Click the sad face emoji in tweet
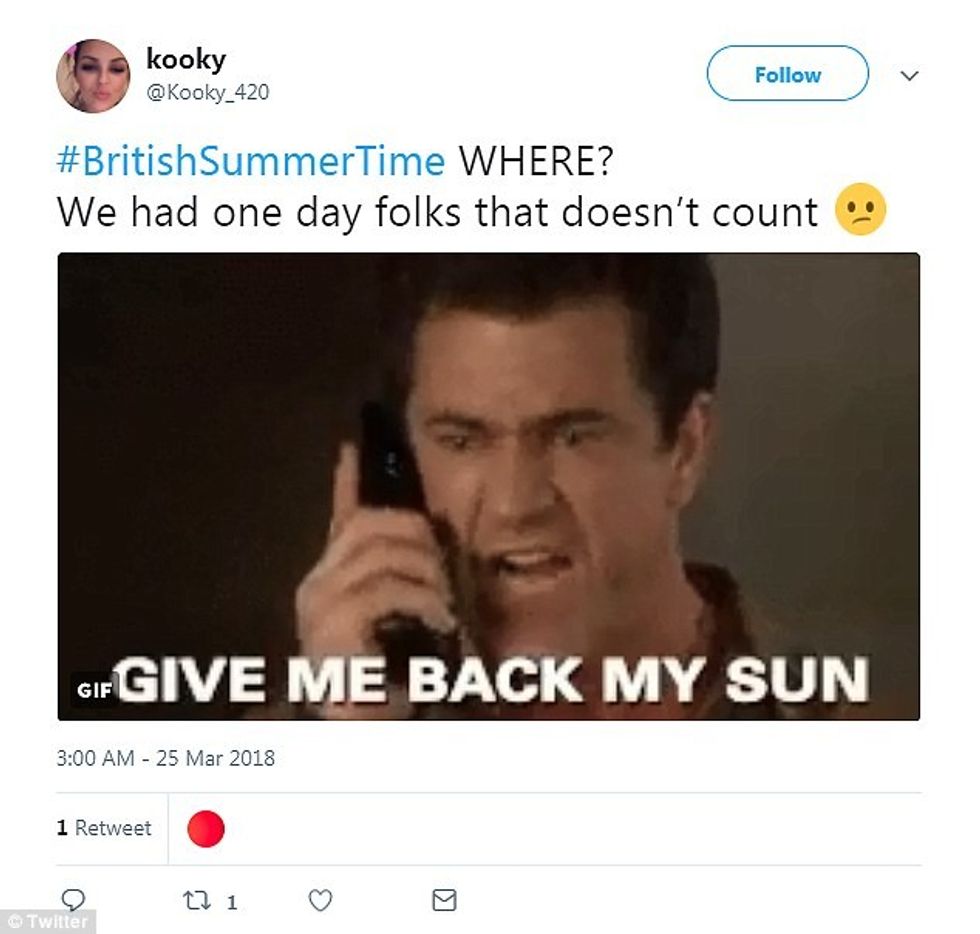Image resolution: width=980 pixels, height=934 pixels. 861,209
